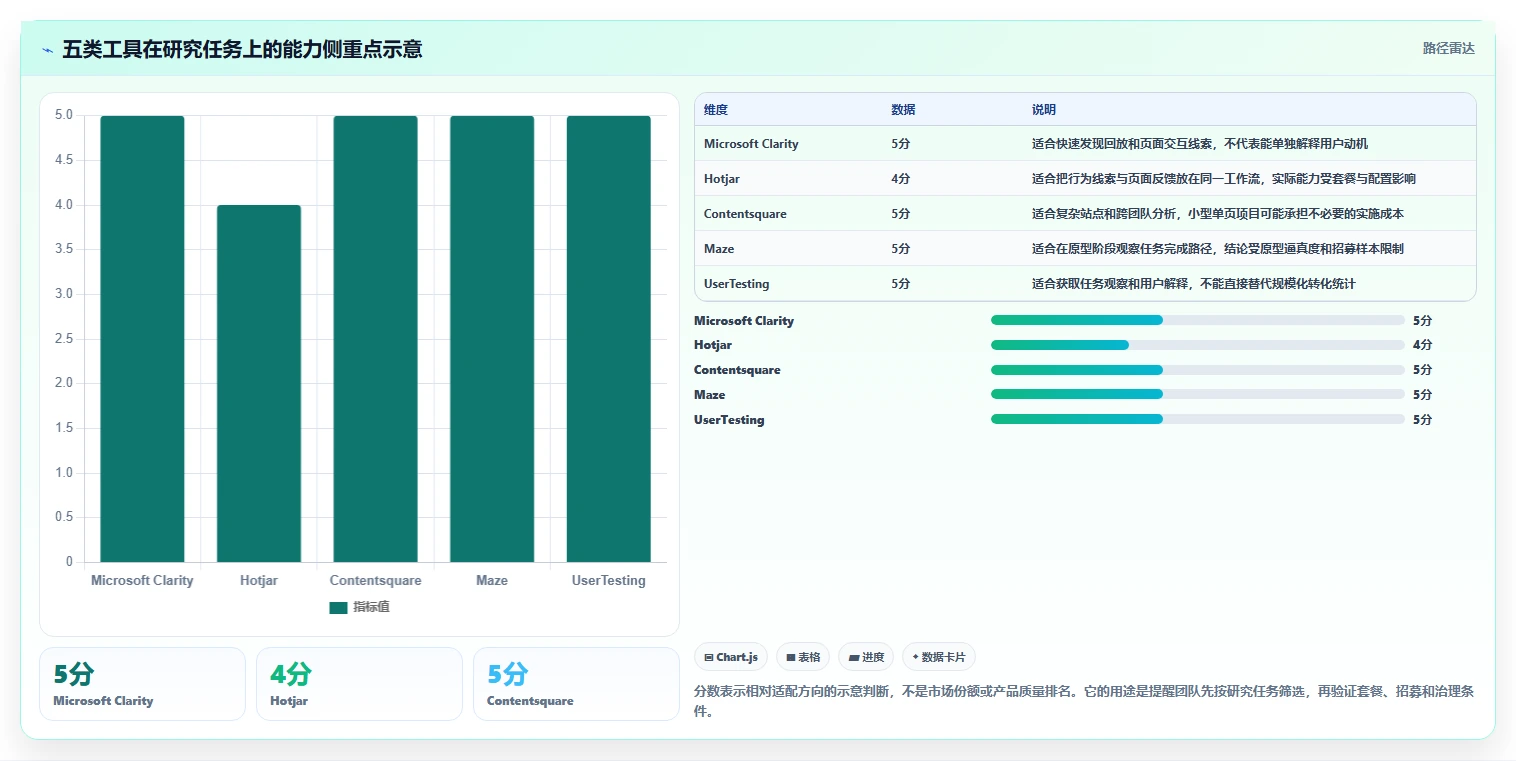Select the Chart.js chip
Viewport: 1516px width, 761px height.
pos(731,657)
